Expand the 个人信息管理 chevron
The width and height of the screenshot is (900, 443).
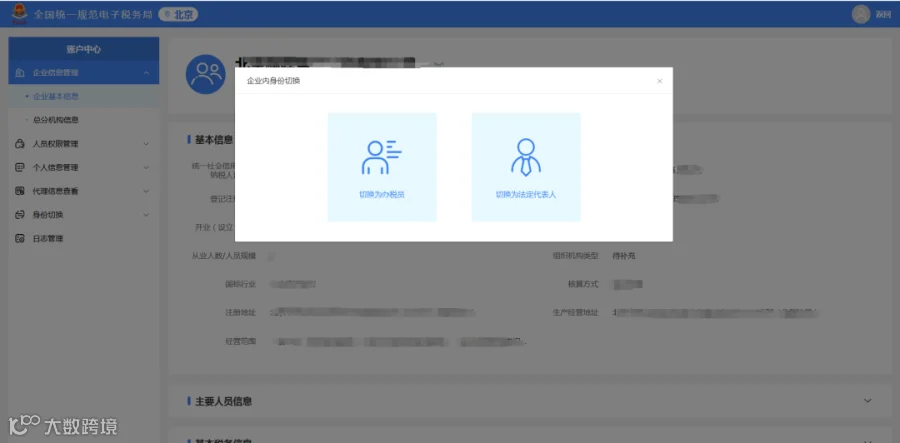[x=146, y=168]
